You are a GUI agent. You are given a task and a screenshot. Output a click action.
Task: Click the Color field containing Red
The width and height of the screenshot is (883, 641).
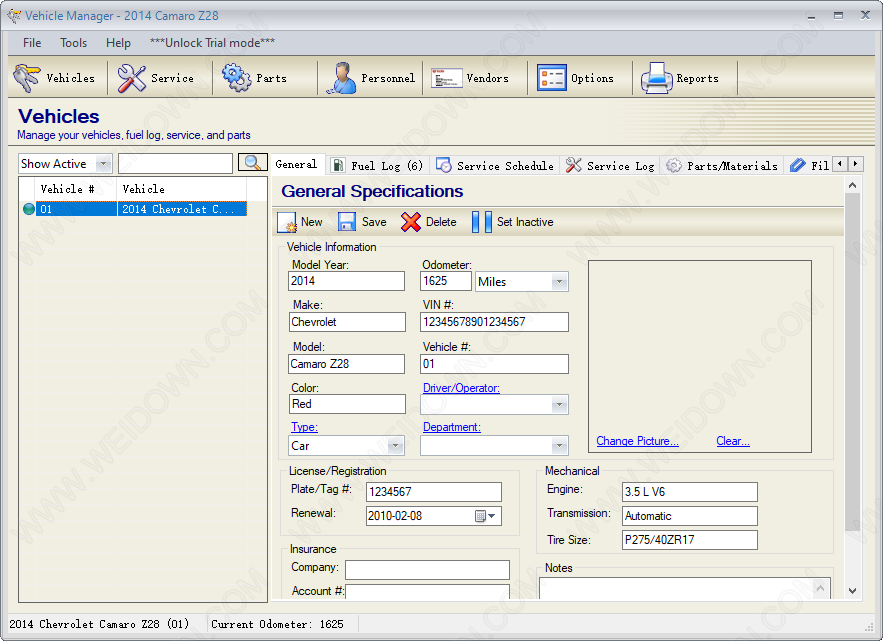click(347, 404)
